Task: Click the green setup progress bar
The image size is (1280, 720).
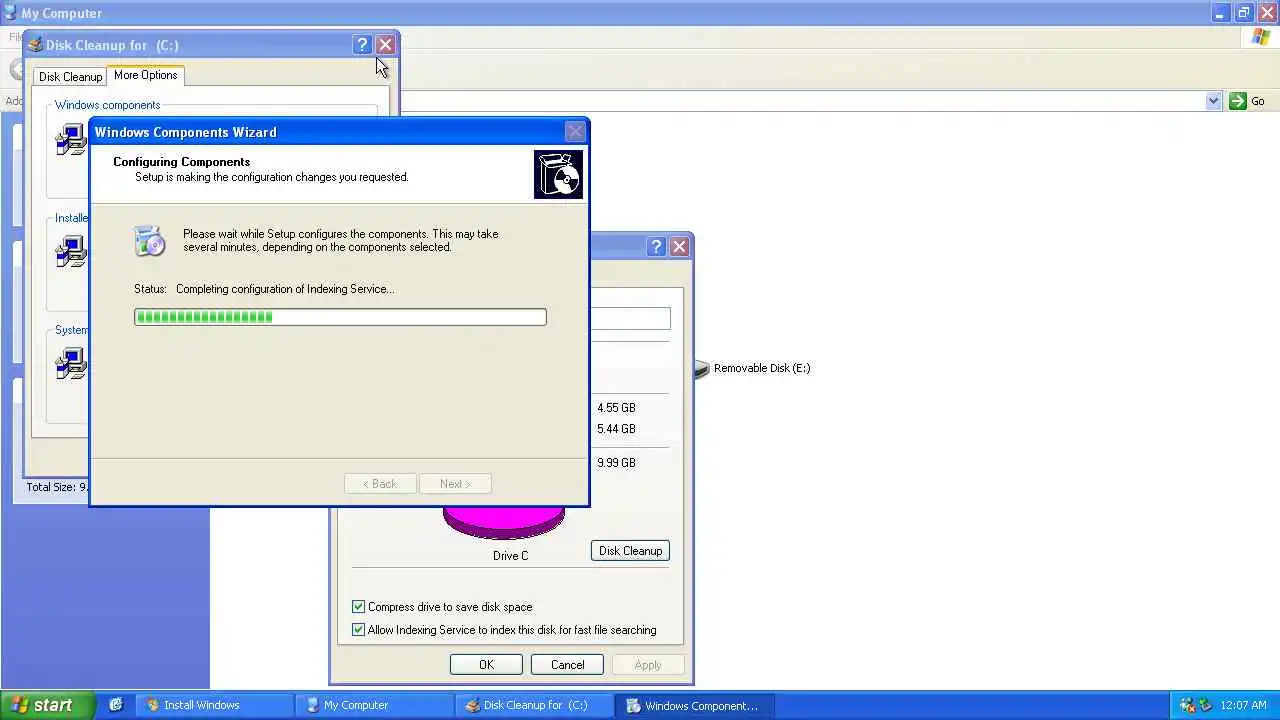Action: pos(340,317)
